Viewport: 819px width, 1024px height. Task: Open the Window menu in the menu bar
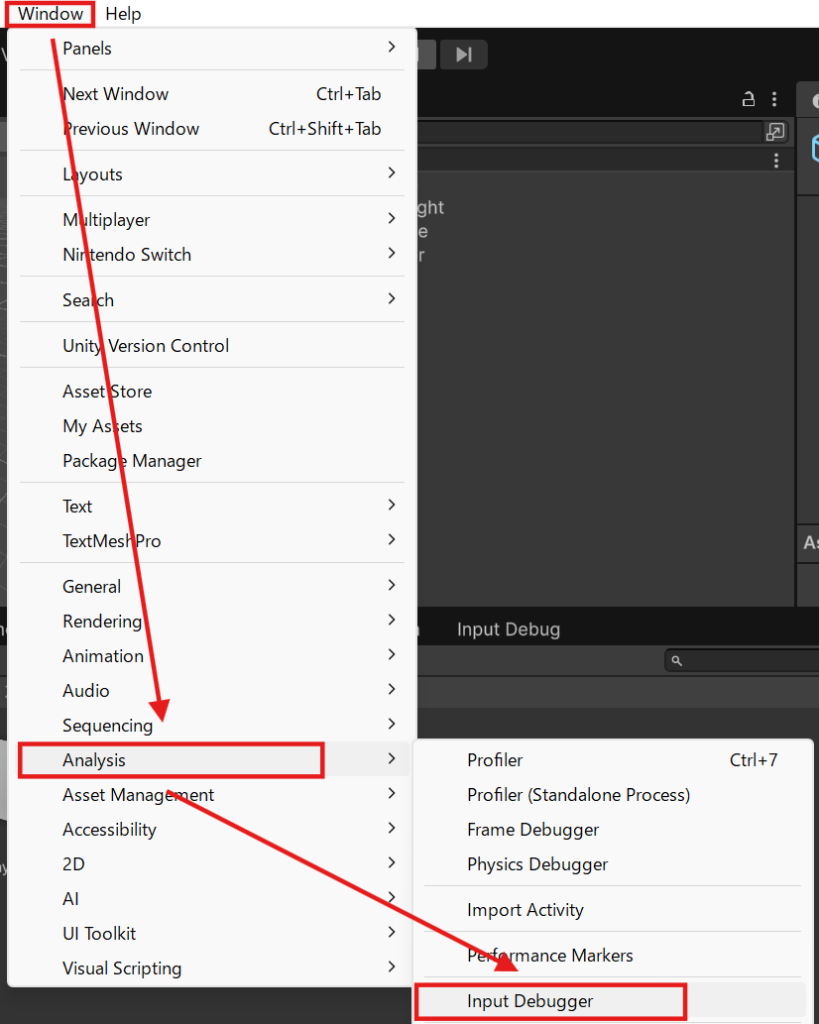pyautogui.click(x=50, y=14)
